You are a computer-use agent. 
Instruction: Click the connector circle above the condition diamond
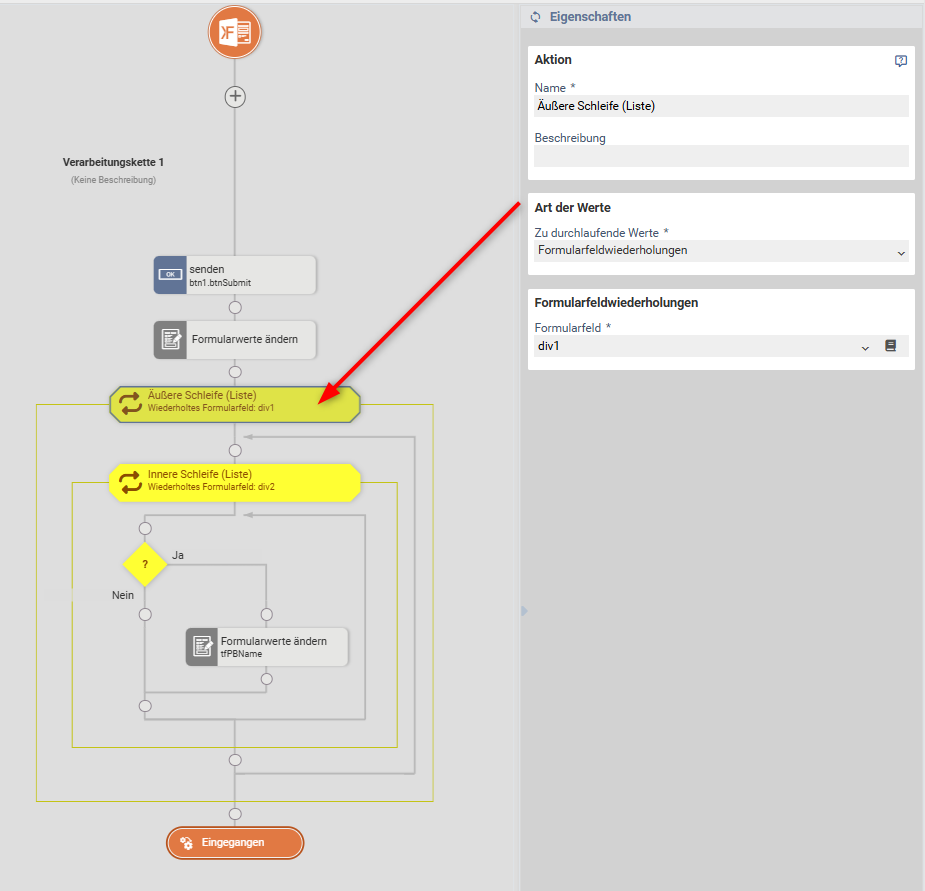pyautogui.click(x=145, y=528)
